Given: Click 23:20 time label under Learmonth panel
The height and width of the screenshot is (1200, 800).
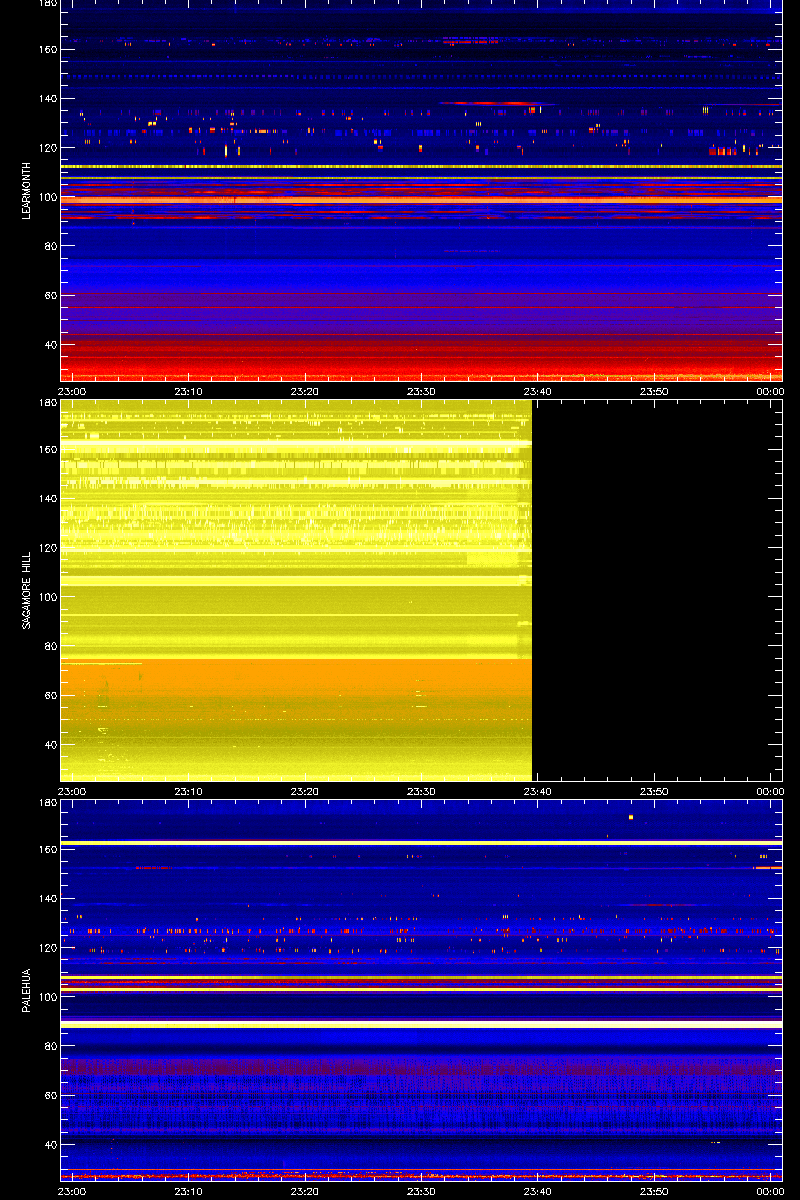Looking at the screenshot, I should point(305,392).
